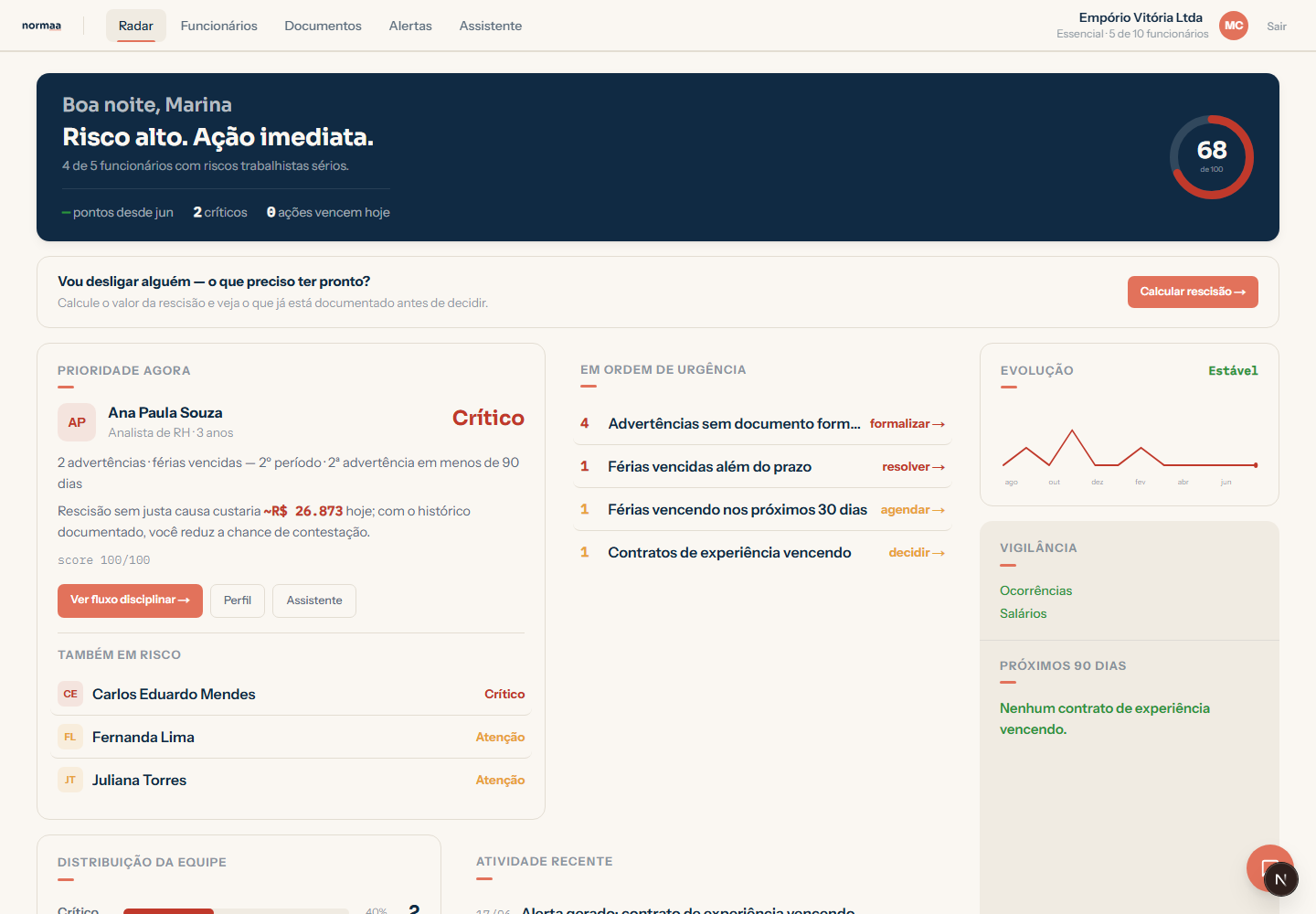Click "0 ações vencem hoje" in the banner

click(x=328, y=212)
